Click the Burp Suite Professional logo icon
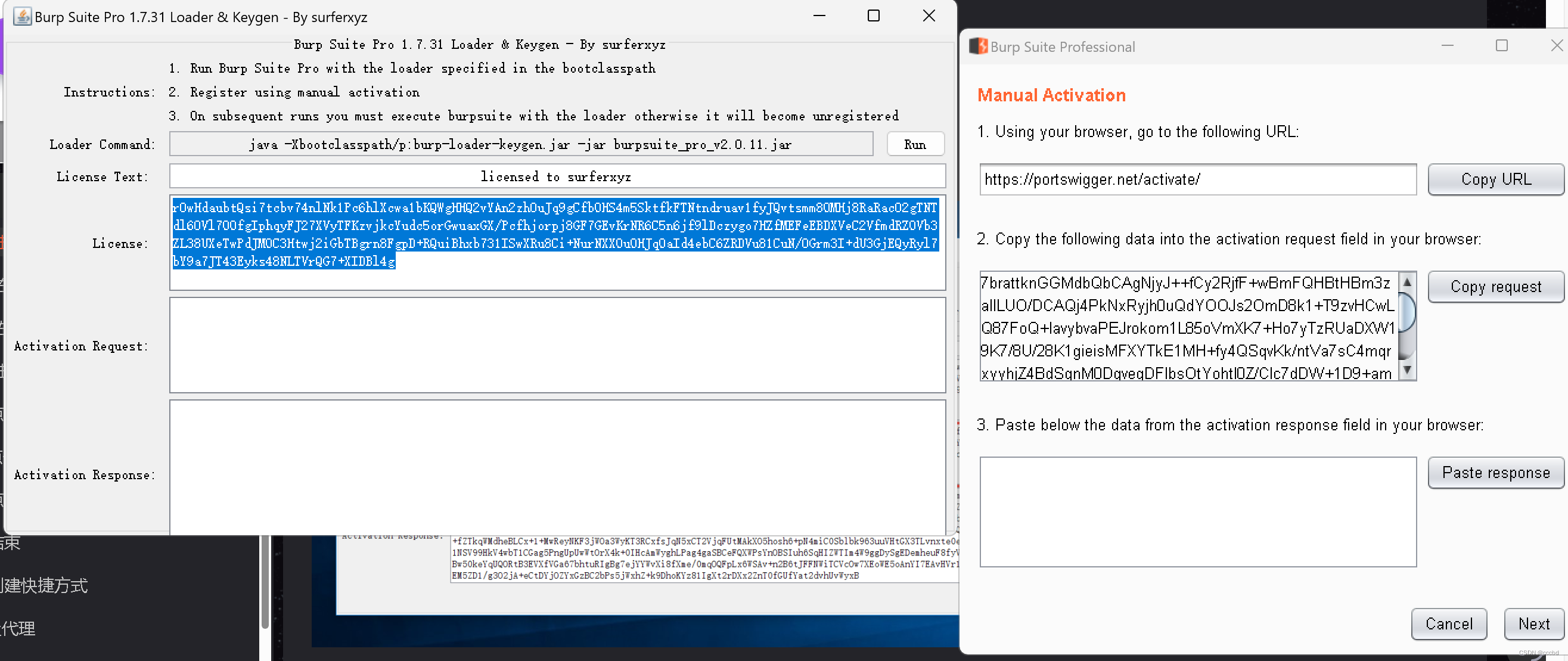The image size is (1568, 661). 978,47
